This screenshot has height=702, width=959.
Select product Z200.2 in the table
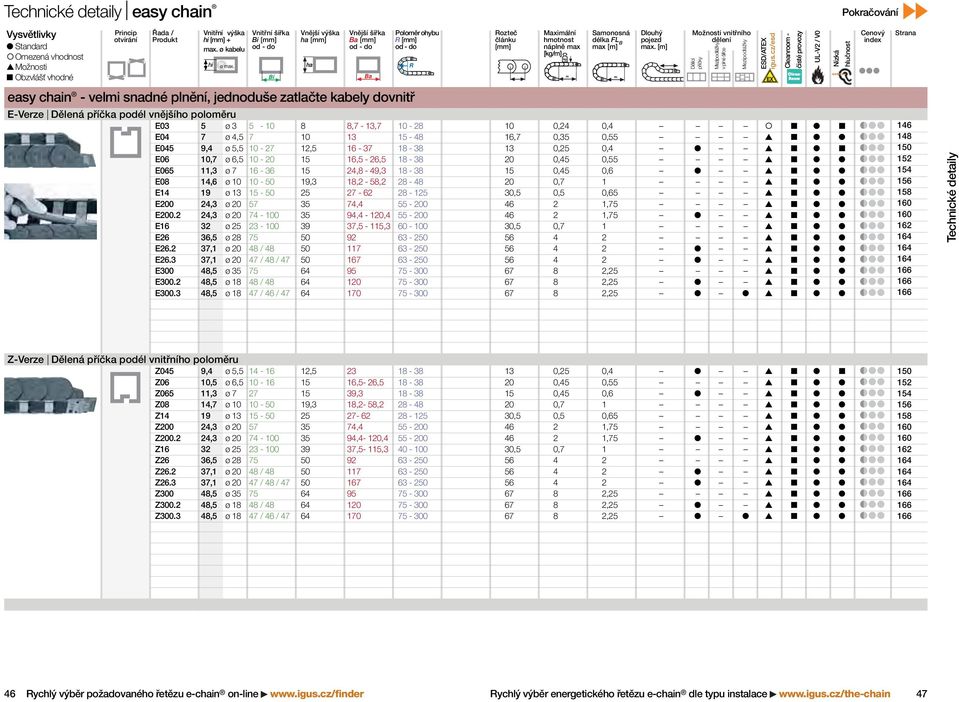[x=168, y=438]
